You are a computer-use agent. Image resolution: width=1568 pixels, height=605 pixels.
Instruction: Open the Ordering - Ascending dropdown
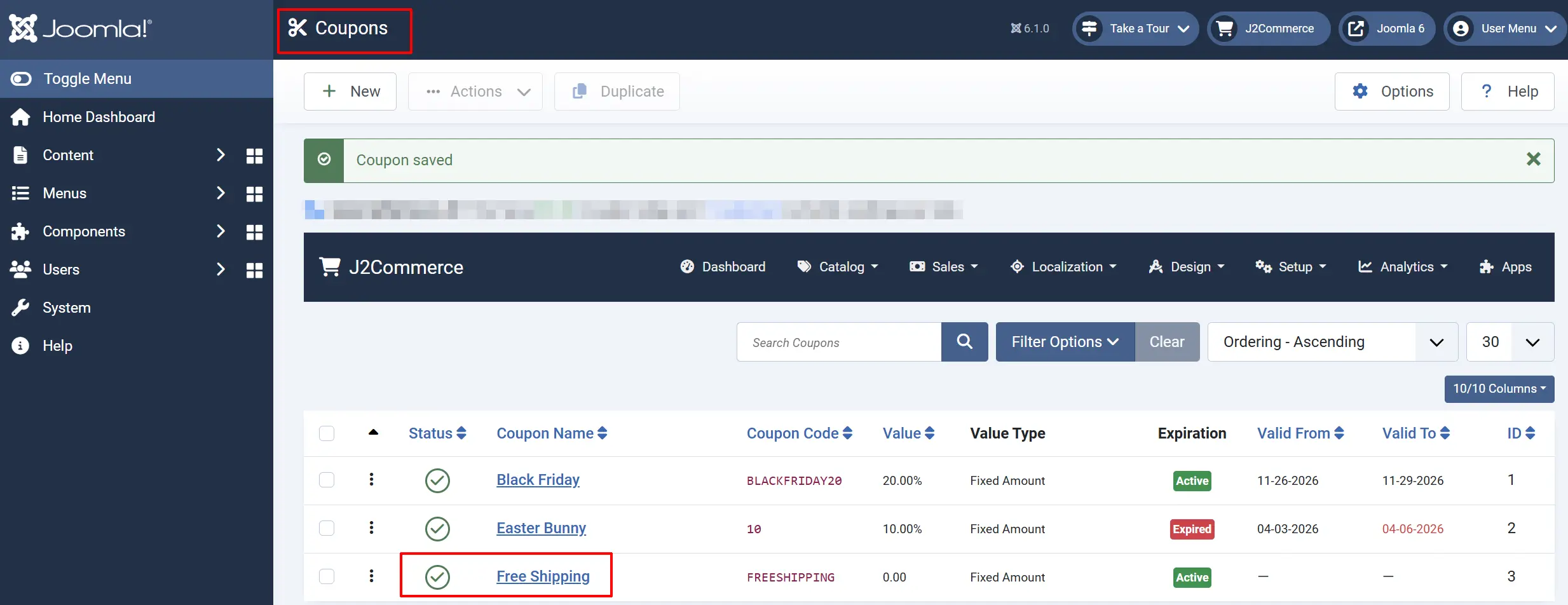coord(1332,342)
